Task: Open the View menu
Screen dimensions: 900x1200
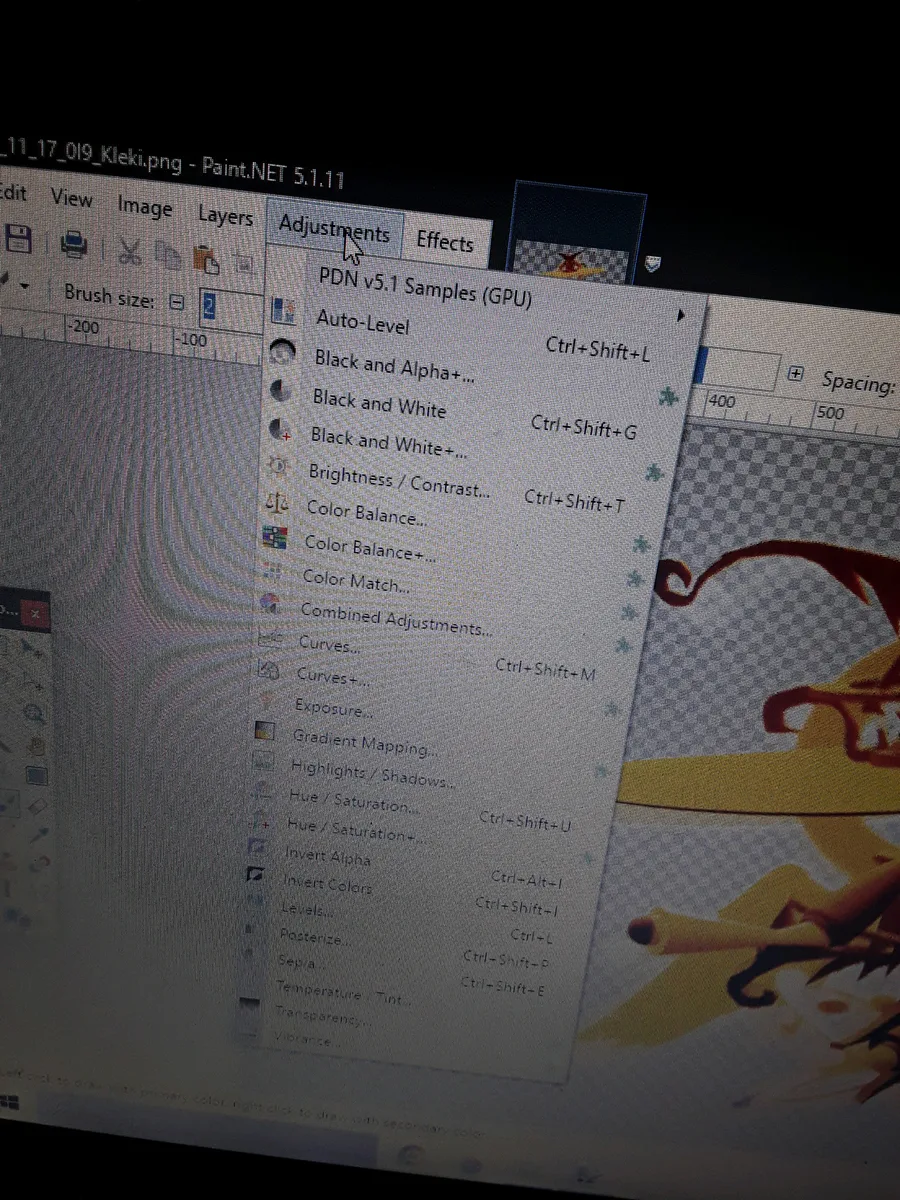Action: pos(71,198)
